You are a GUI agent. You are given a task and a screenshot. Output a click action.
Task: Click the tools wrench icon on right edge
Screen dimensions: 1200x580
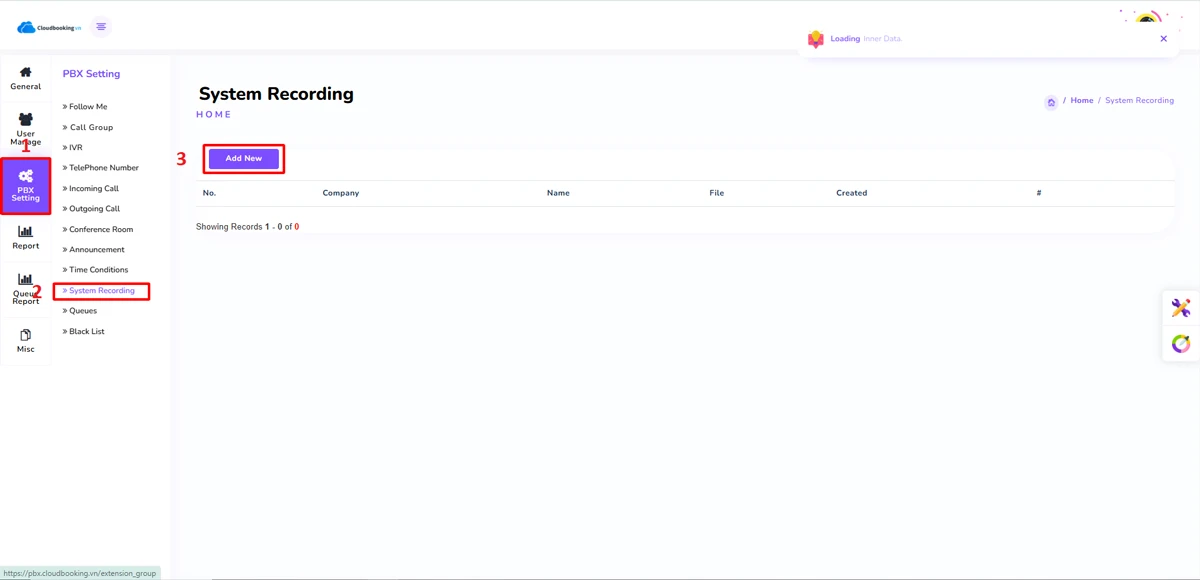click(1181, 308)
